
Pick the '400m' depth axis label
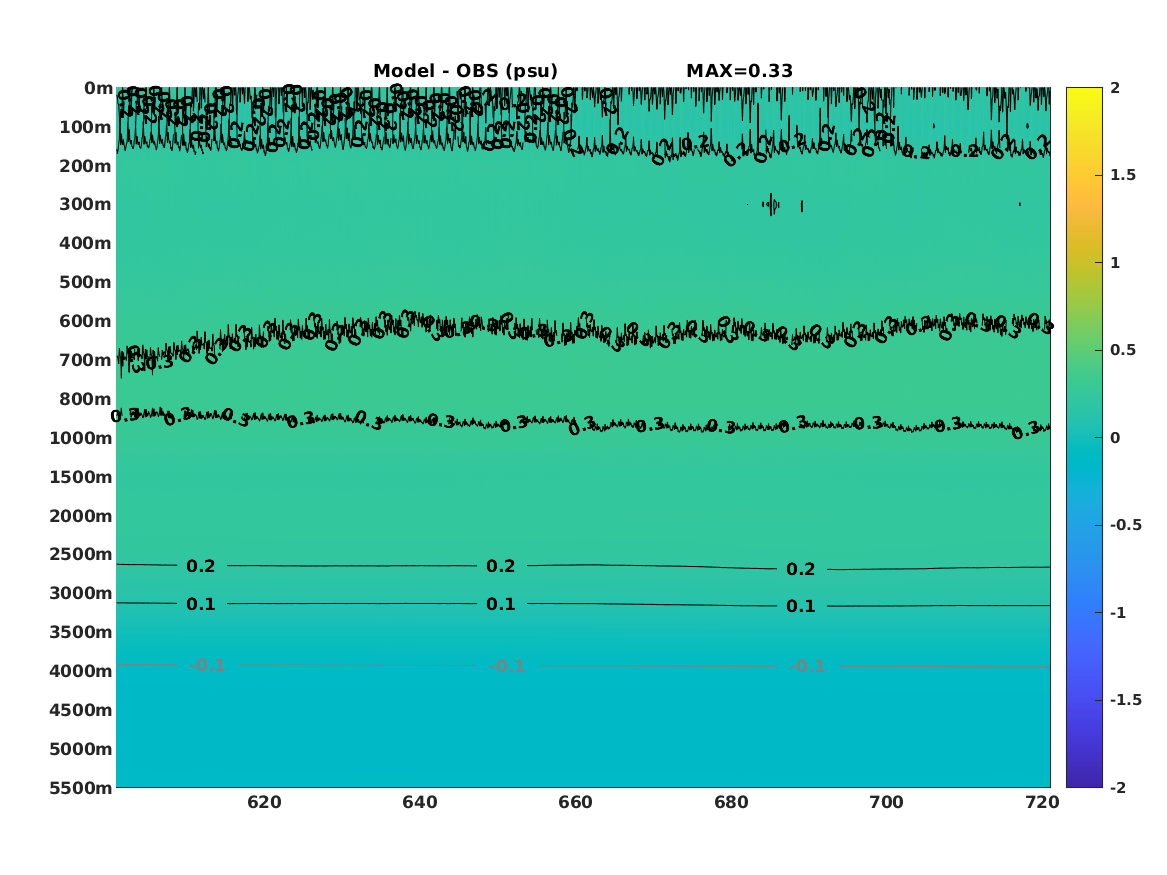click(x=86, y=243)
